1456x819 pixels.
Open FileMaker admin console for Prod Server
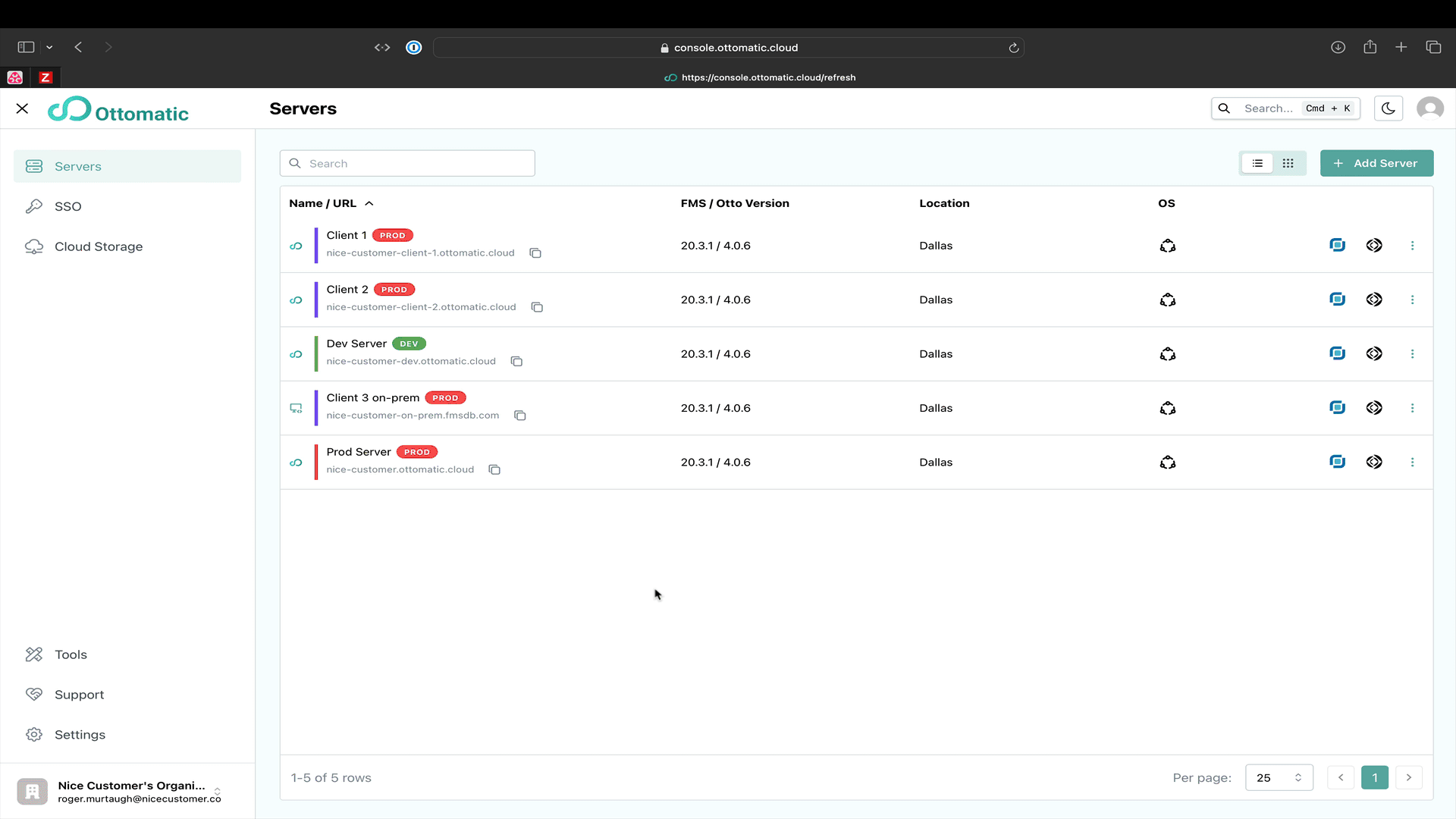point(1337,462)
